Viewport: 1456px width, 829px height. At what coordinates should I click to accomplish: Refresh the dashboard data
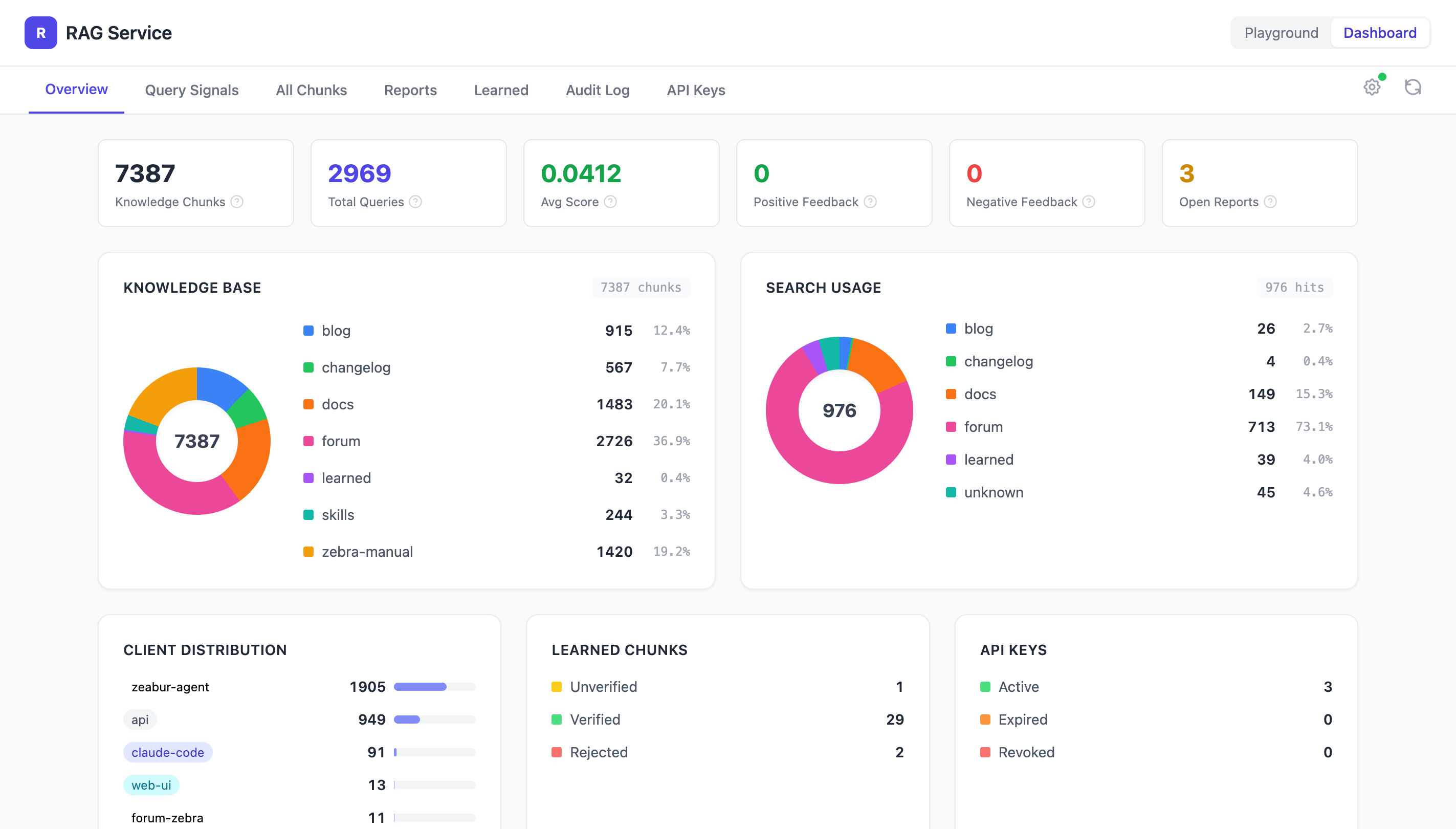tap(1413, 88)
